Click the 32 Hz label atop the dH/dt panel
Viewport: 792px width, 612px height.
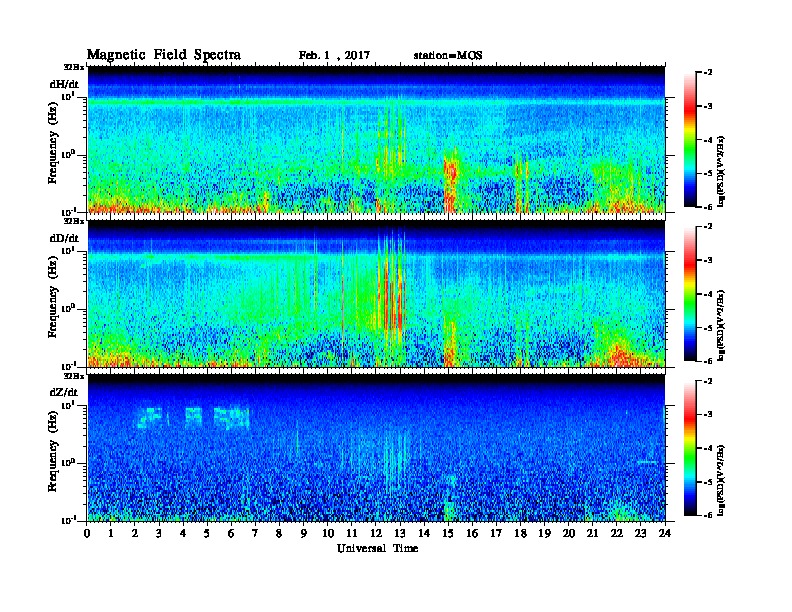pyautogui.click(x=73, y=67)
